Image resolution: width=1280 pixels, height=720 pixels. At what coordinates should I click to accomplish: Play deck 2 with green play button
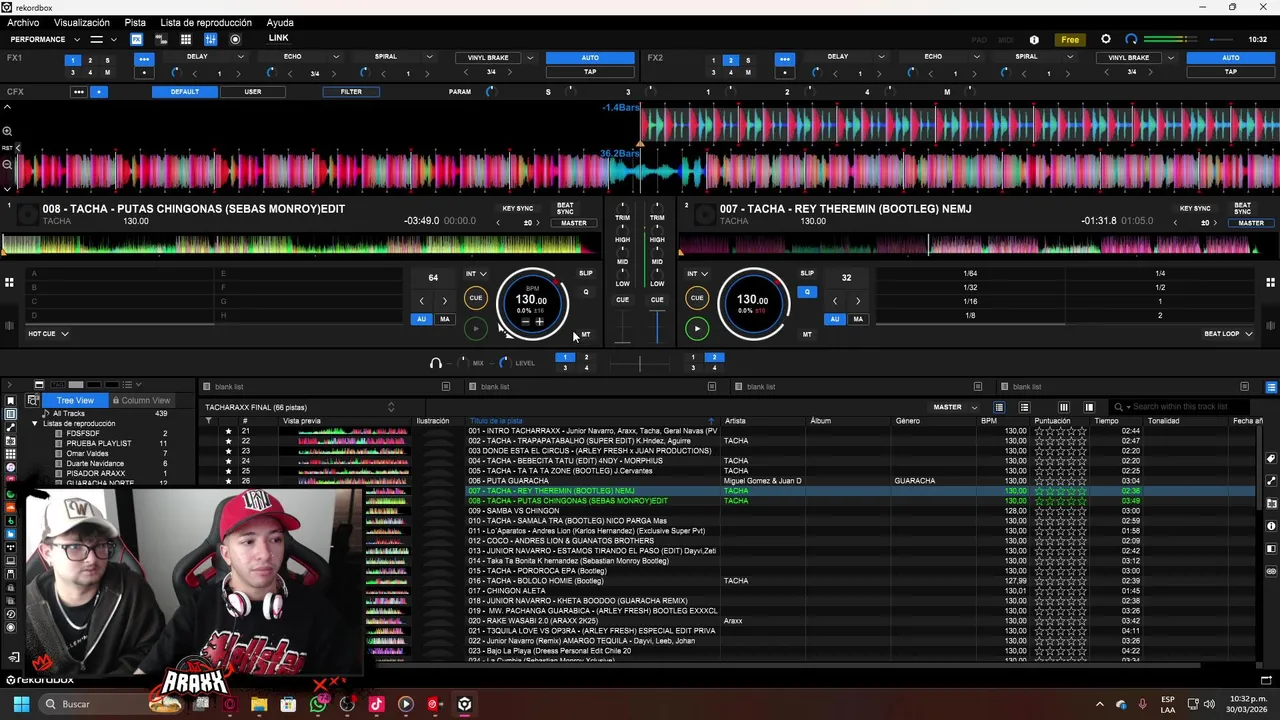pyautogui.click(x=697, y=328)
